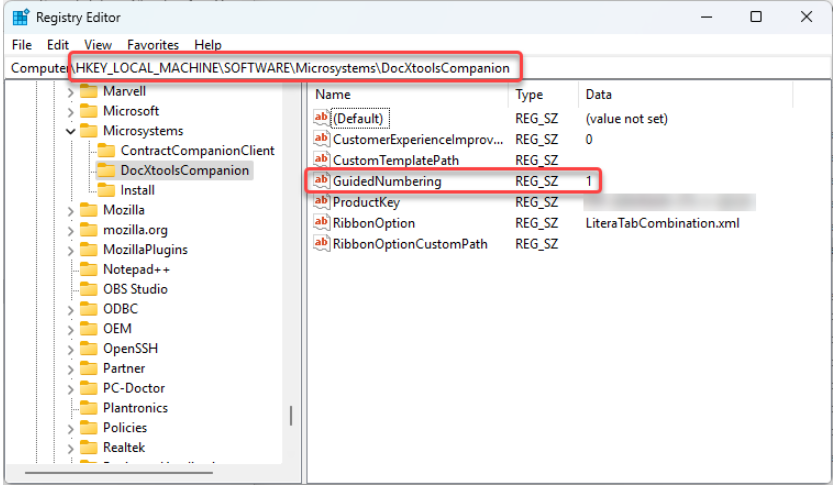
Task: Click the RibbonOption string value icon
Action: [x=321, y=222]
